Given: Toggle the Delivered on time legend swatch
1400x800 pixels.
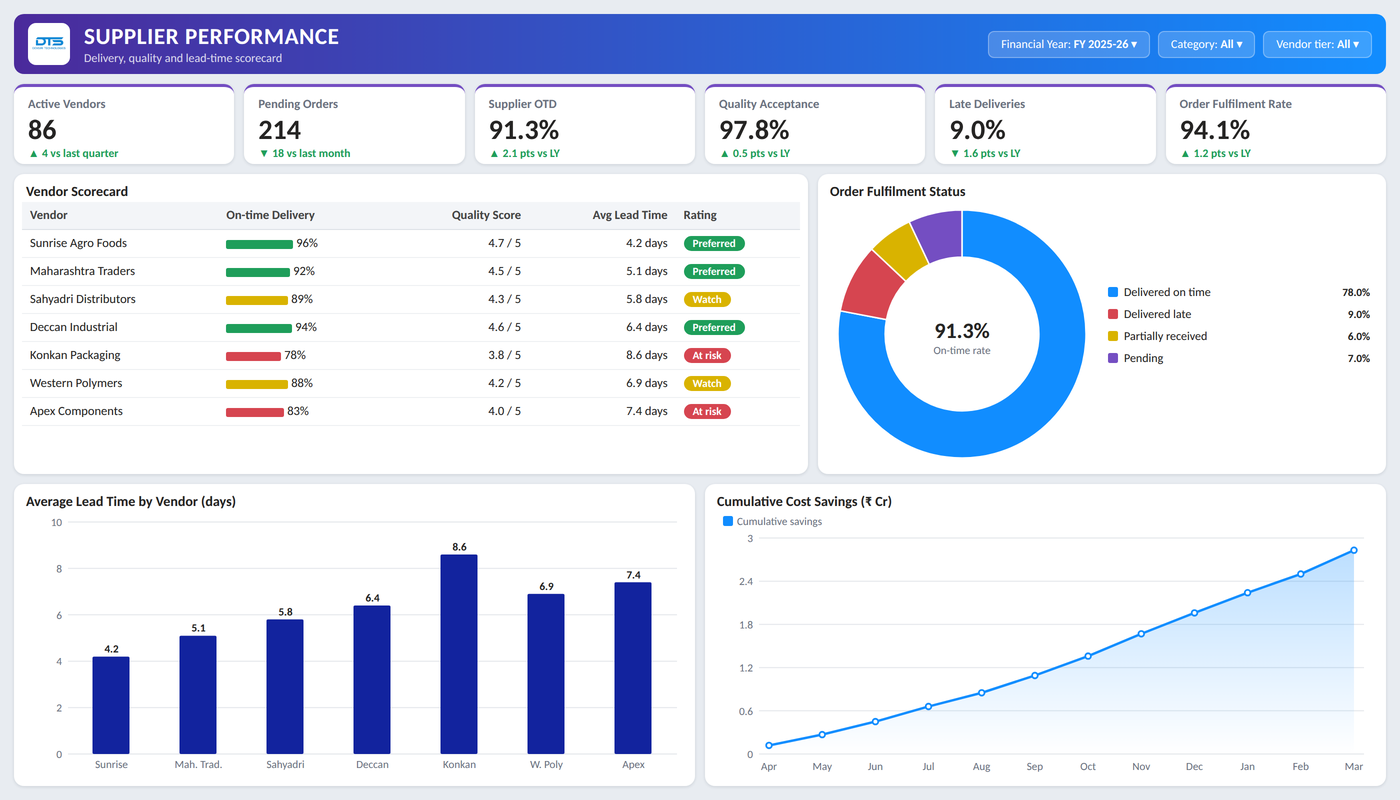Looking at the screenshot, I should (x=1113, y=292).
